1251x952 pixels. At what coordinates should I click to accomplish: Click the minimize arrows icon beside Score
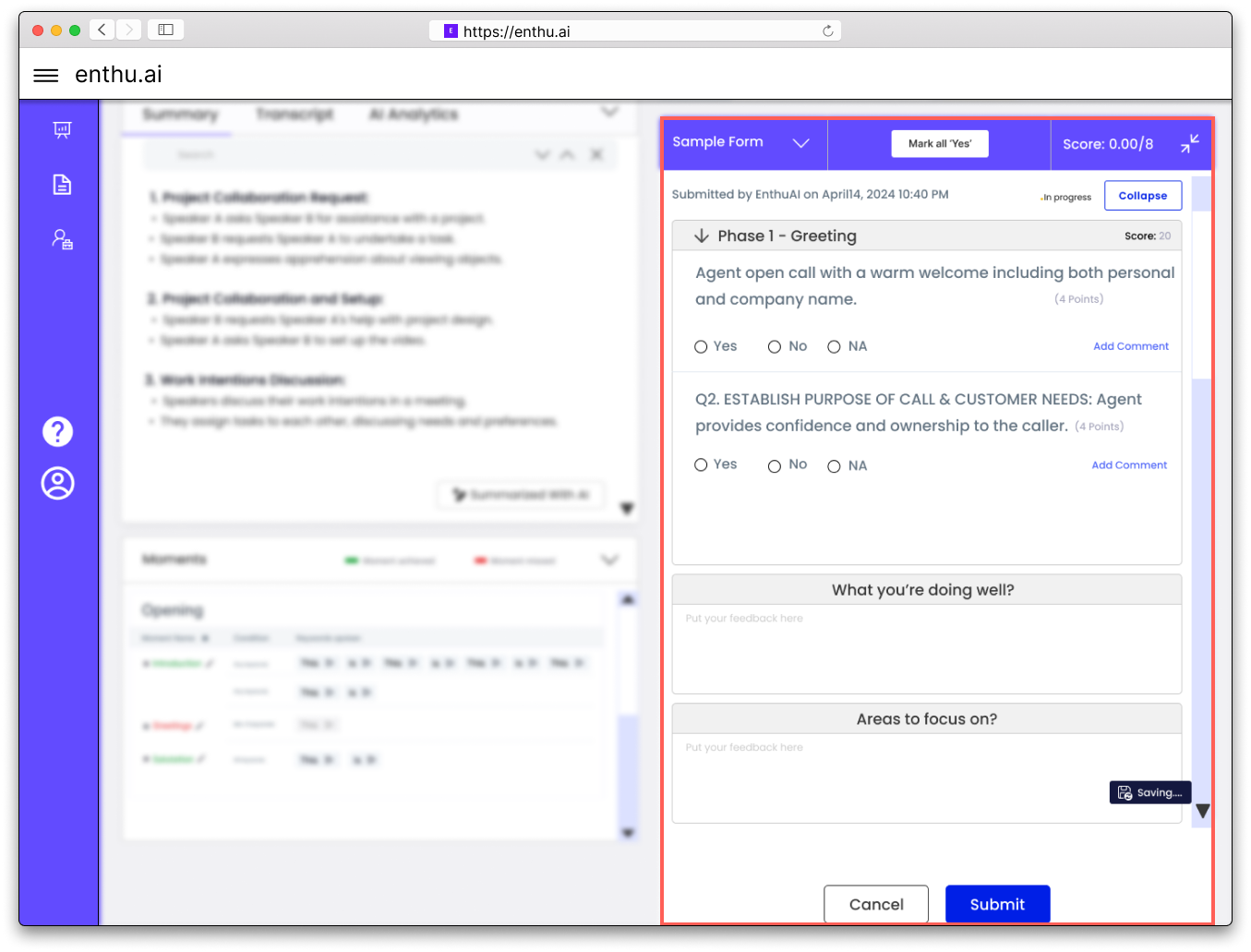click(1189, 144)
